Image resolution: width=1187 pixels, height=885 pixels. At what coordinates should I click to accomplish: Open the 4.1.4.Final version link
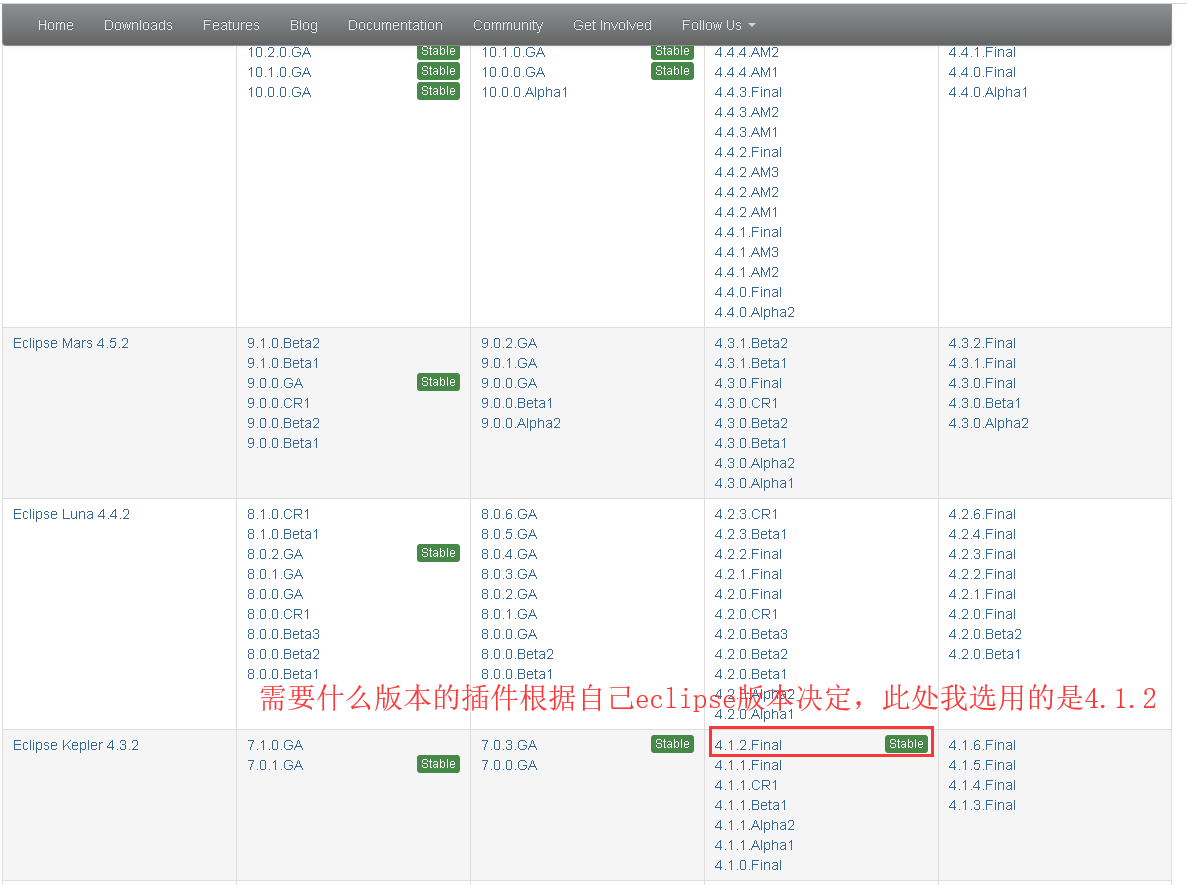982,785
